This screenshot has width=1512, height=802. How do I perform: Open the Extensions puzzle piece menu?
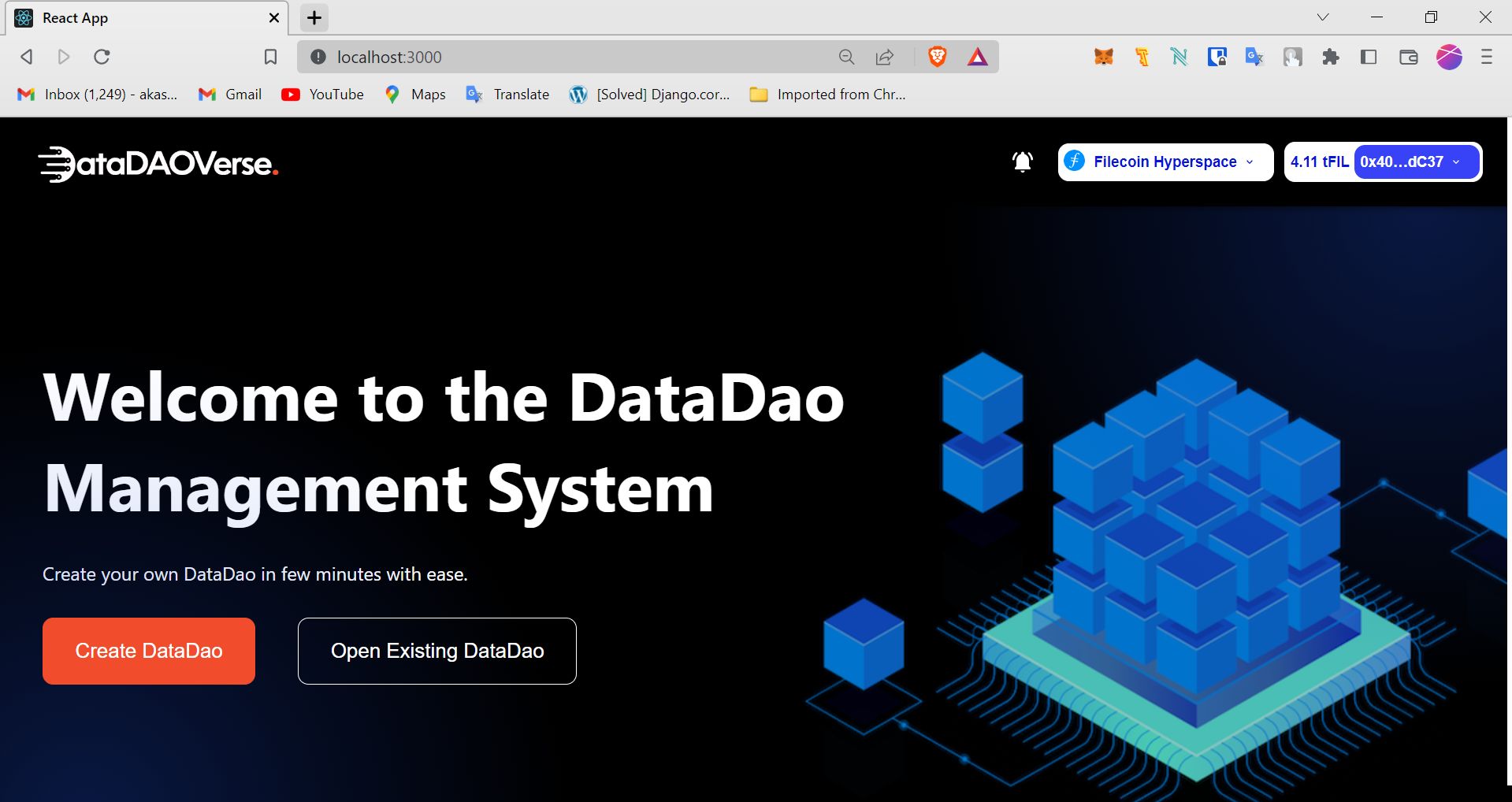1331,57
